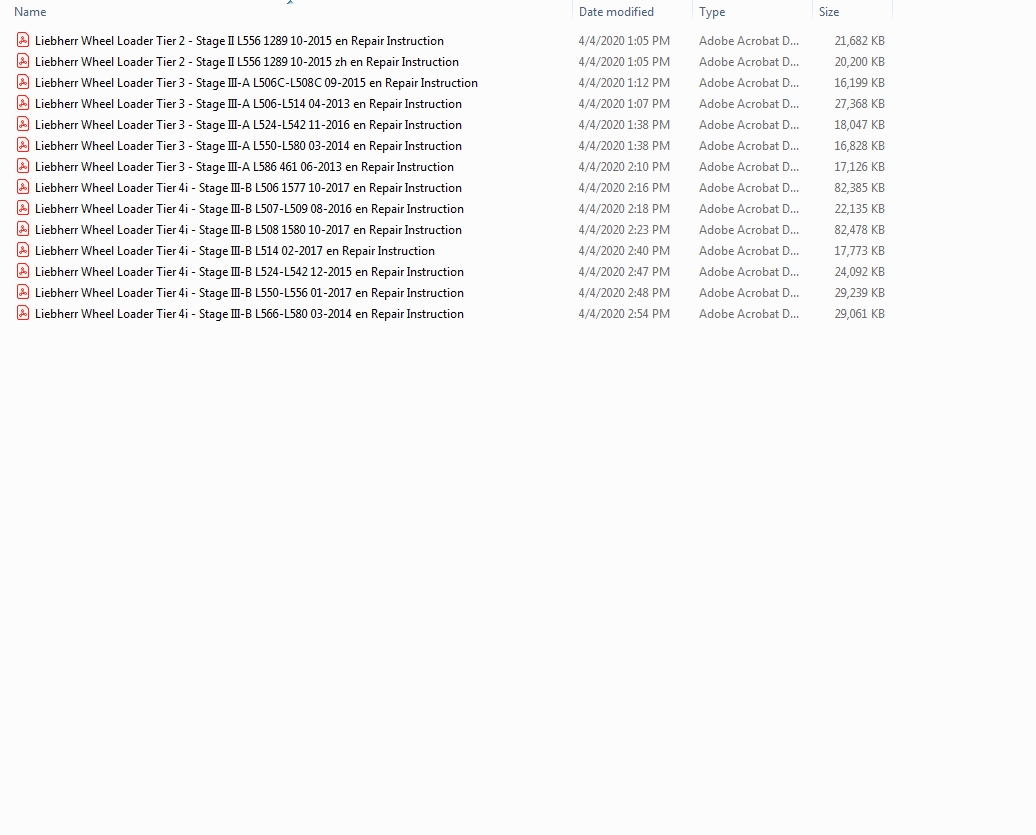This screenshot has width=1036, height=835.
Task: Click PDF icon for Stage III-A L506-L514 04-2013 file
Action: pyautogui.click(x=23, y=104)
